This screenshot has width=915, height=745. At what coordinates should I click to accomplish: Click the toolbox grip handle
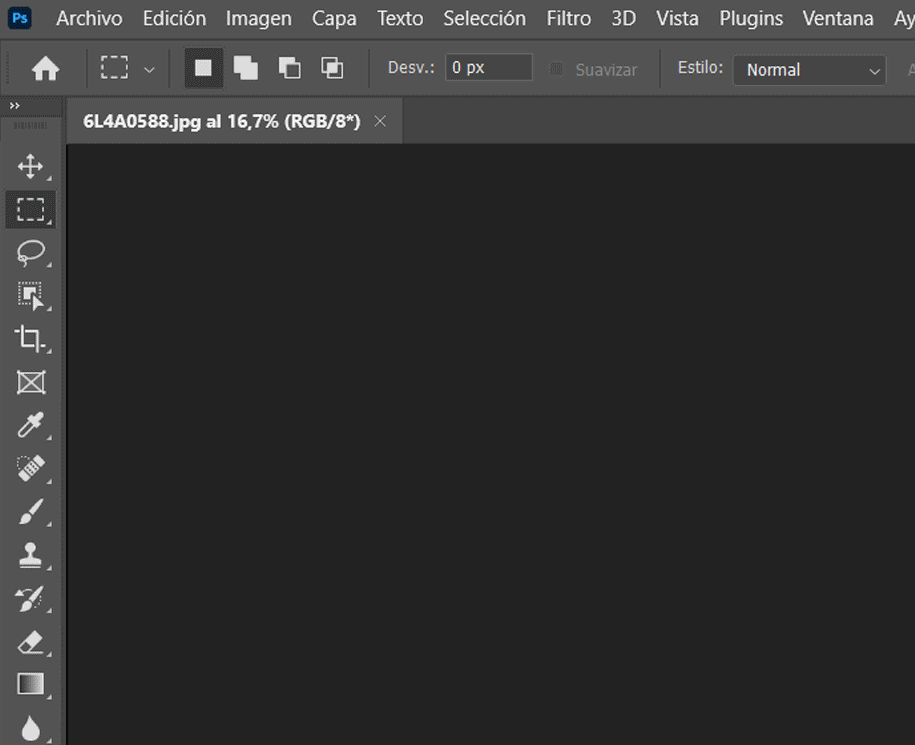click(30, 126)
